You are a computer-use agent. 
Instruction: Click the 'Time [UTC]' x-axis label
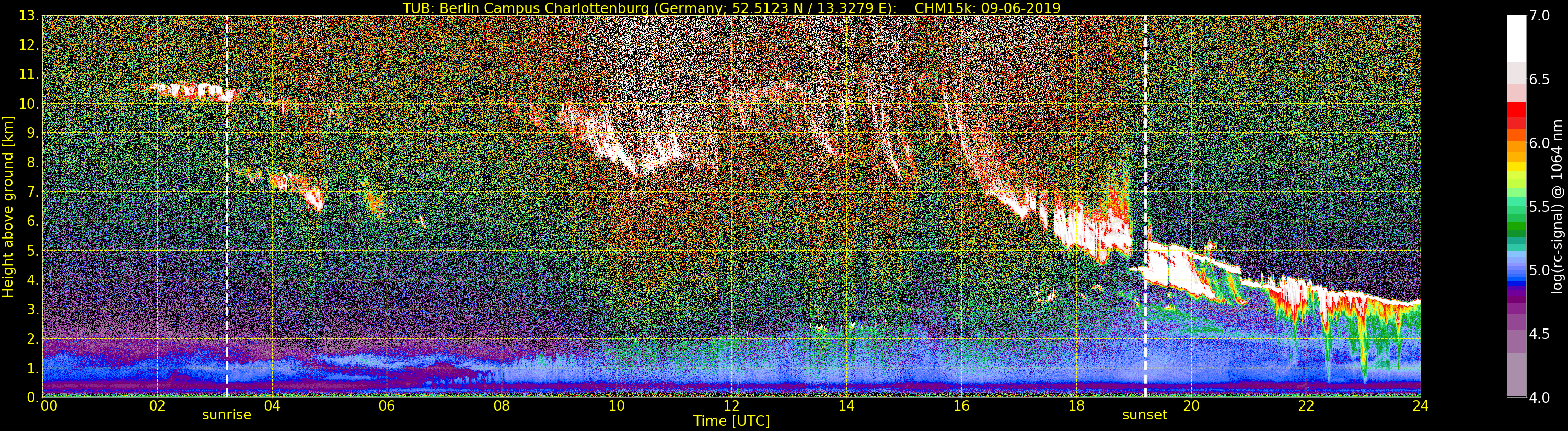[731, 421]
